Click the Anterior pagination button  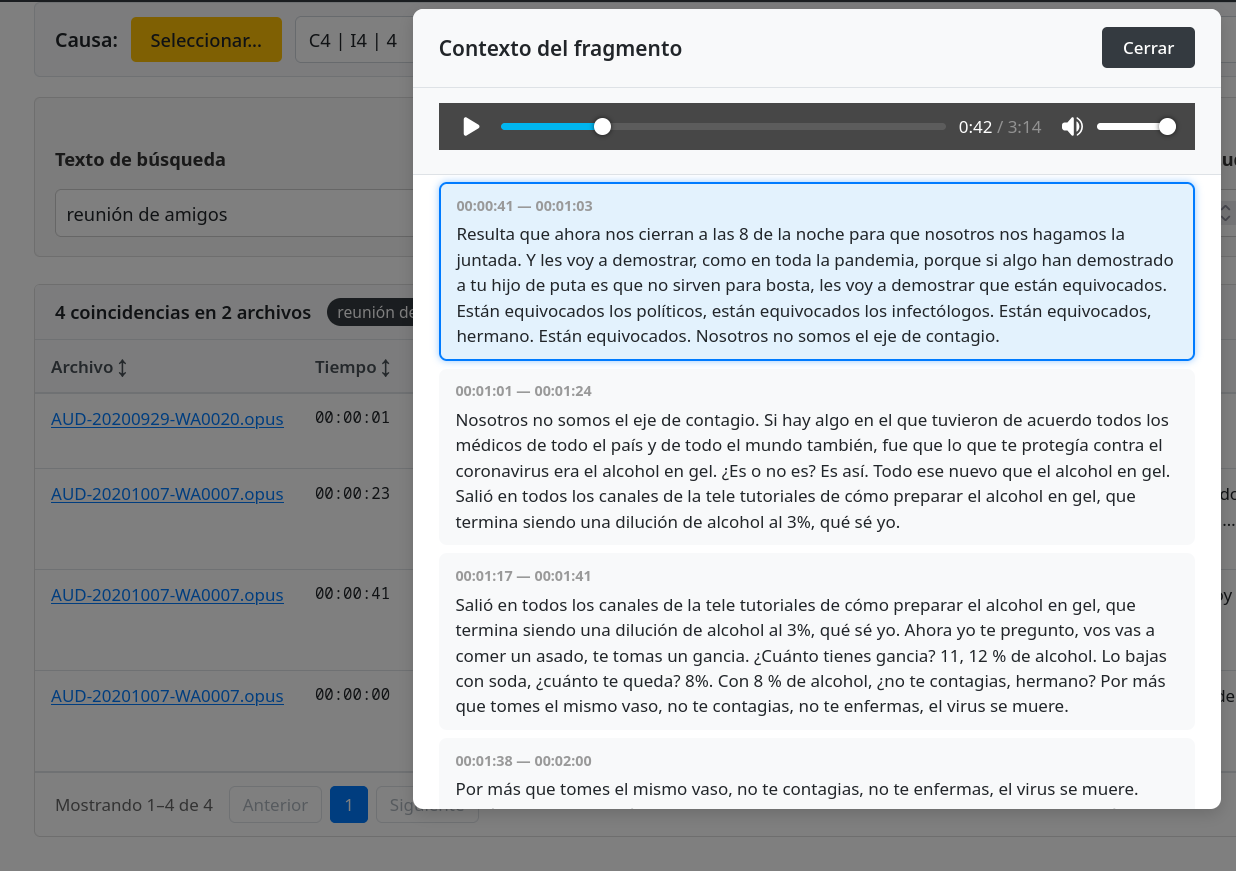(275, 805)
